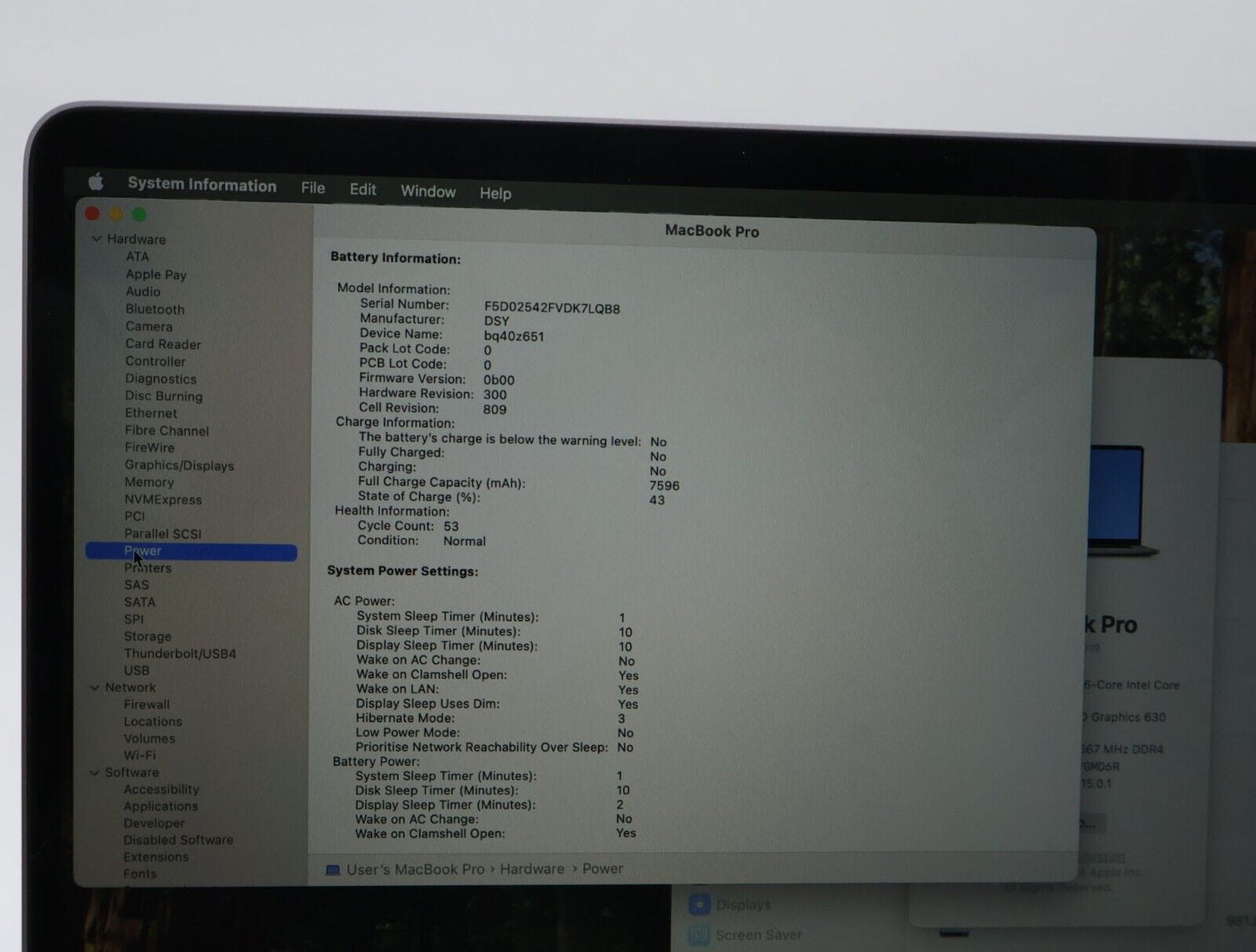Click the MacBook image in About window
This screenshot has height=952, width=1256.
[1123, 500]
